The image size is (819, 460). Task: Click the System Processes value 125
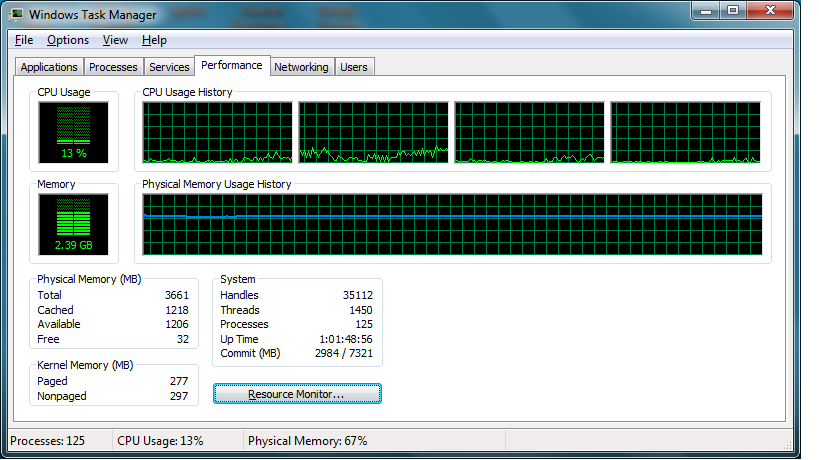point(364,324)
